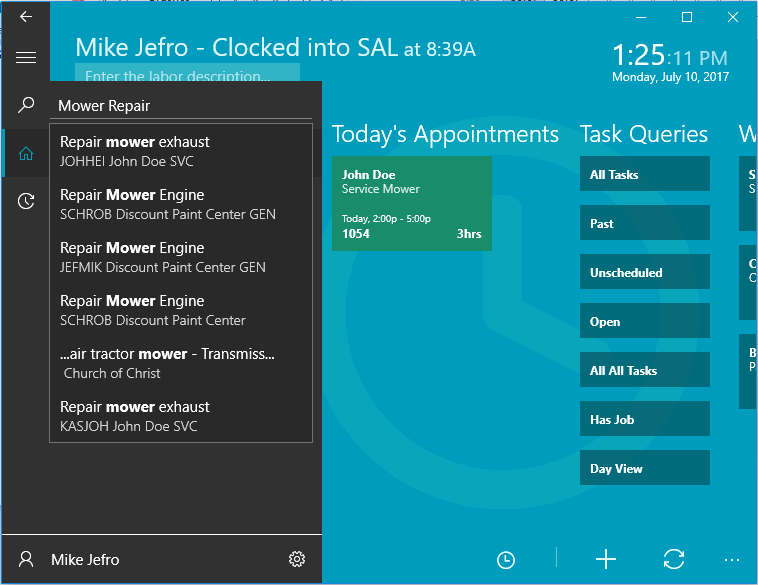Expand the more options ellipsis
Image resolution: width=758 pixels, height=585 pixels.
(x=732, y=560)
